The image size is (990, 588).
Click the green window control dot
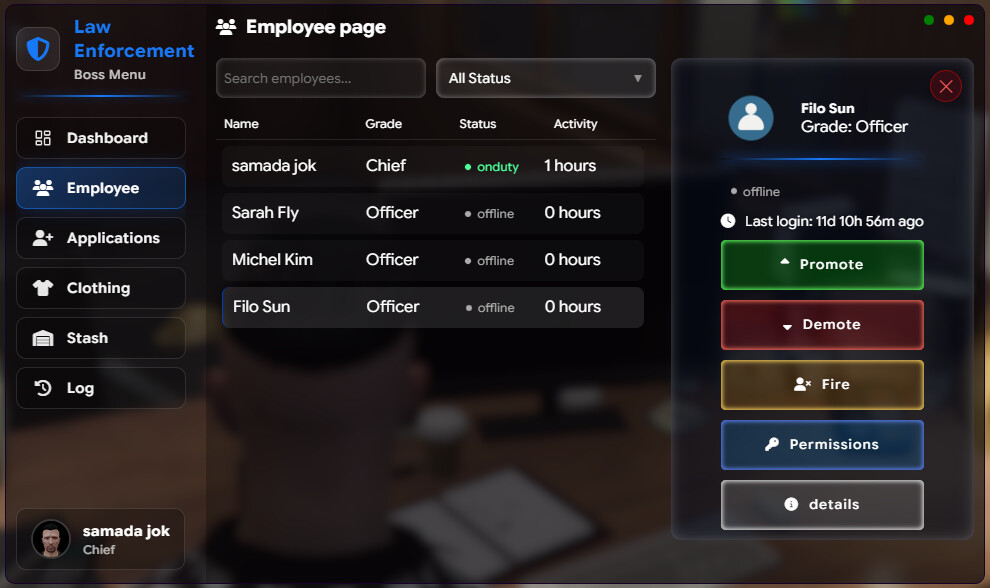(929, 20)
